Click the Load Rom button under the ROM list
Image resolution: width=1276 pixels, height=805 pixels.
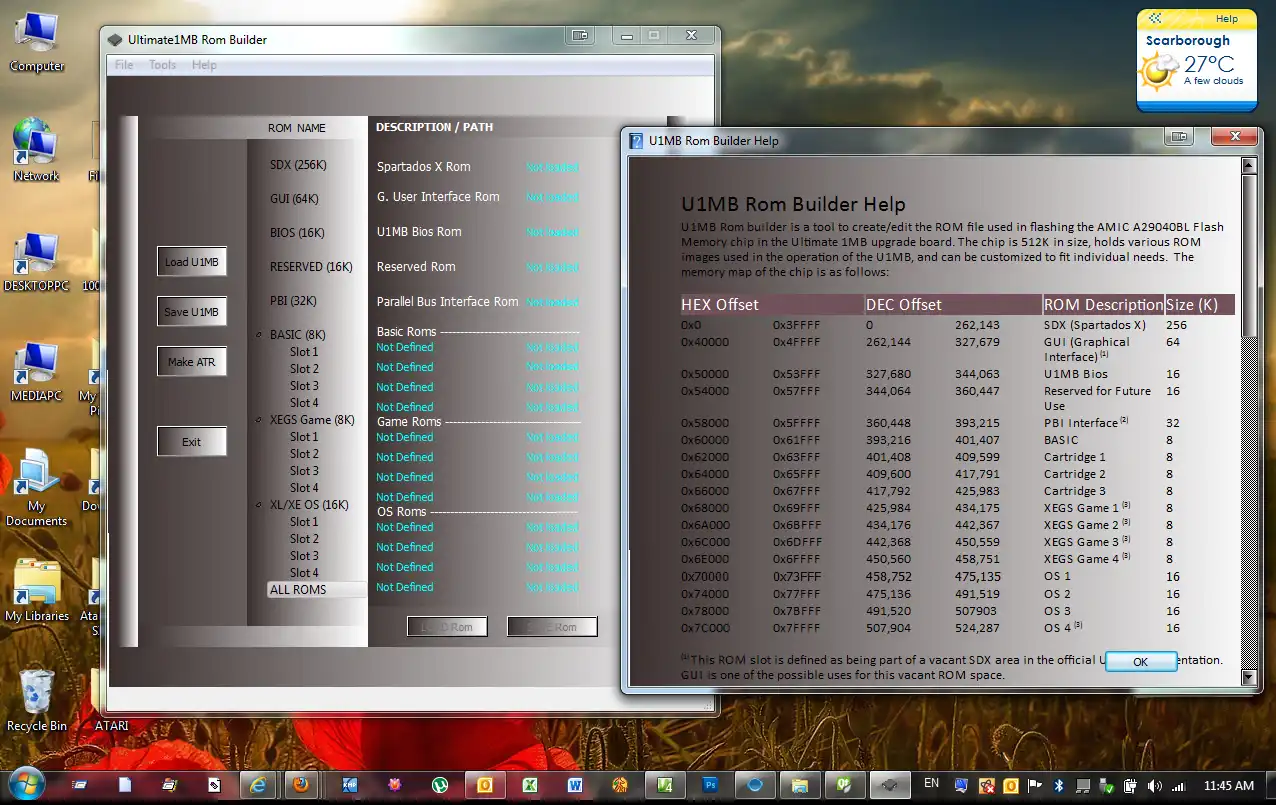point(447,627)
